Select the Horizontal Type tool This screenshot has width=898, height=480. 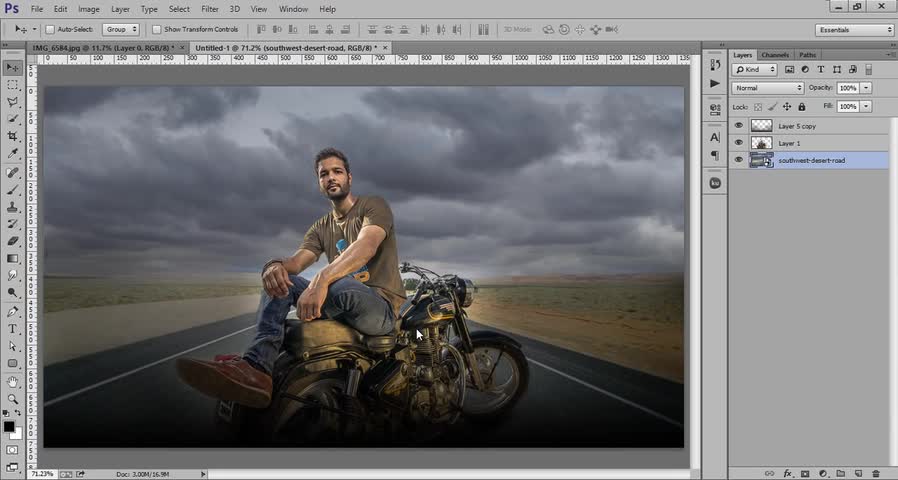point(12,329)
